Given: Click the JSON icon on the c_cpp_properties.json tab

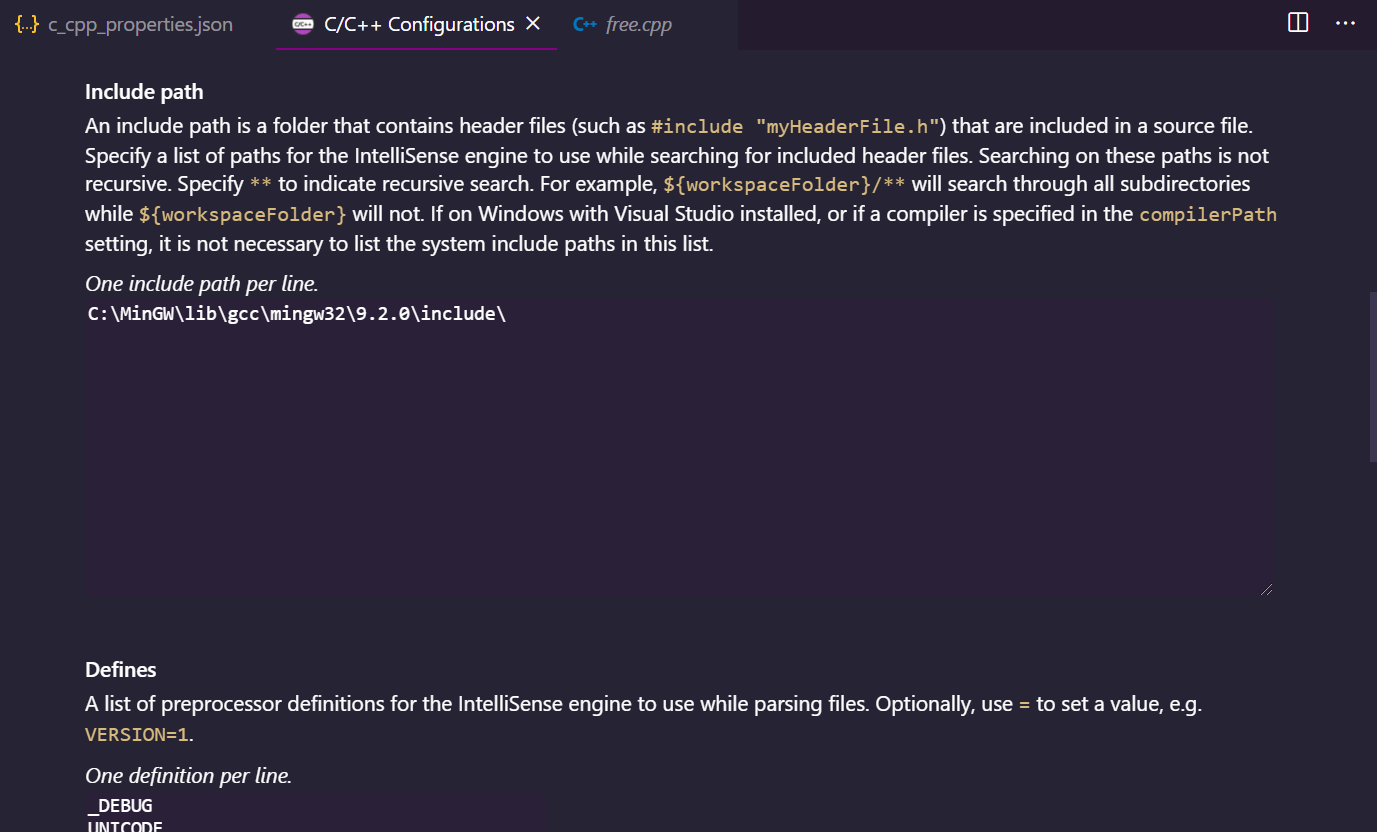Looking at the screenshot, I should (26, 24).
